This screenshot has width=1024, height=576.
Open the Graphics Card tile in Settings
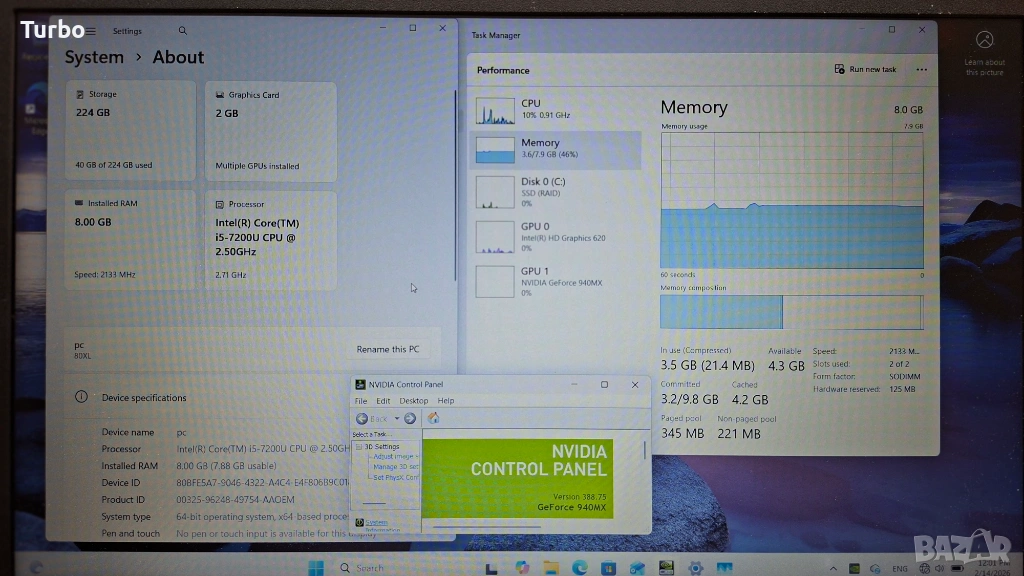(271, 131)
